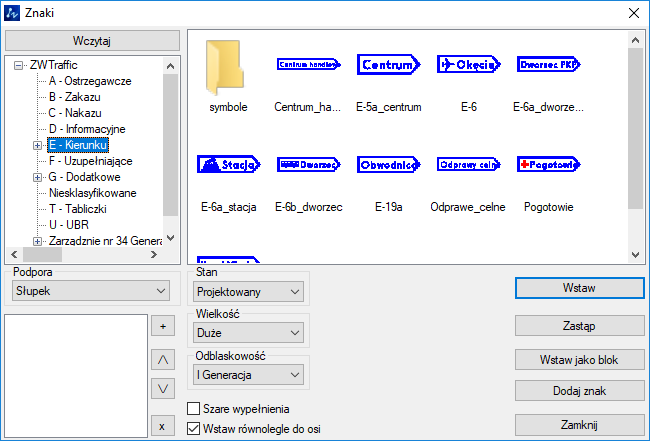Expand the G - Dodatkowe tree node
The height and width of the screenshot is (441, 650).
coord(38,177)
